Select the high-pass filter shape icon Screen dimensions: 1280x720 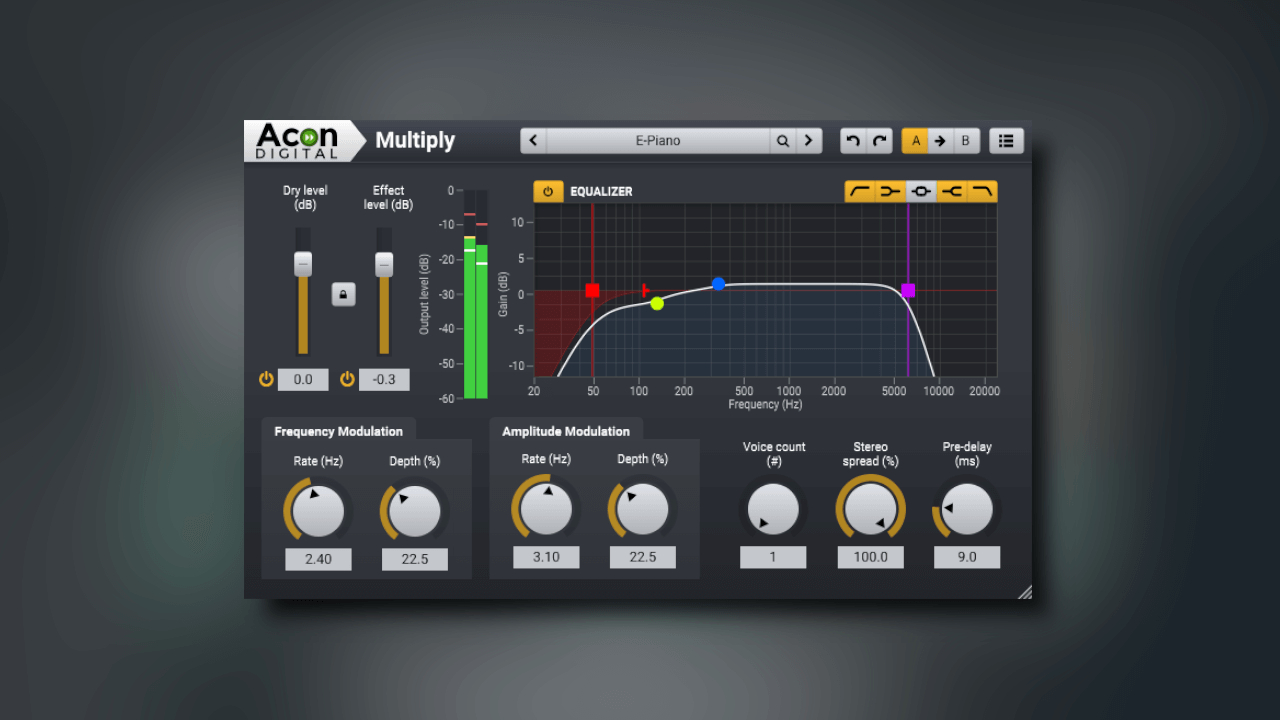[x=861, y=191]
